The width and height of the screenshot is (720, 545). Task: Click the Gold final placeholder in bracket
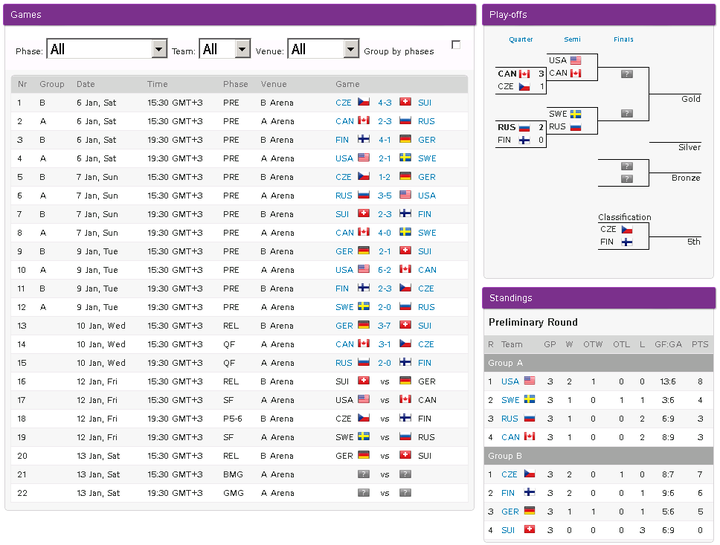(x=627, y=74)
